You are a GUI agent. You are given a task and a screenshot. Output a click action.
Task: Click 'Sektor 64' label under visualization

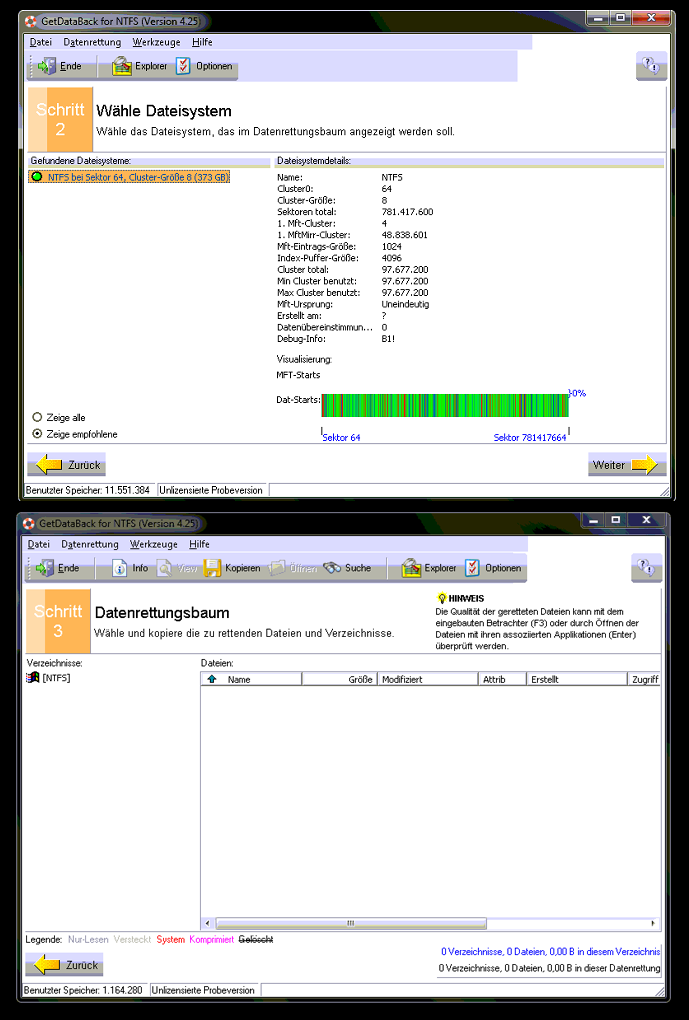342,438
